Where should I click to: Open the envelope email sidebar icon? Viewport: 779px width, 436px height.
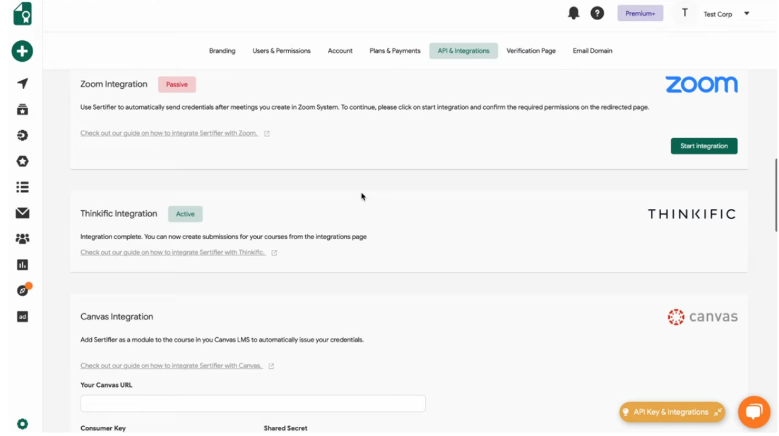point(22,213)
